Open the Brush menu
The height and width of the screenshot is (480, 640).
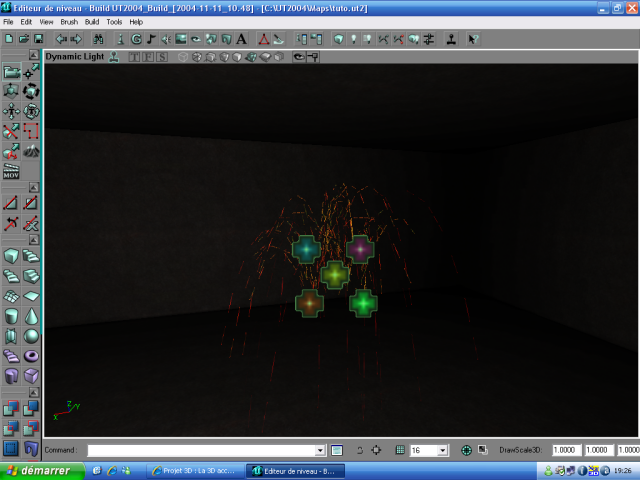(x=69, y=21)
